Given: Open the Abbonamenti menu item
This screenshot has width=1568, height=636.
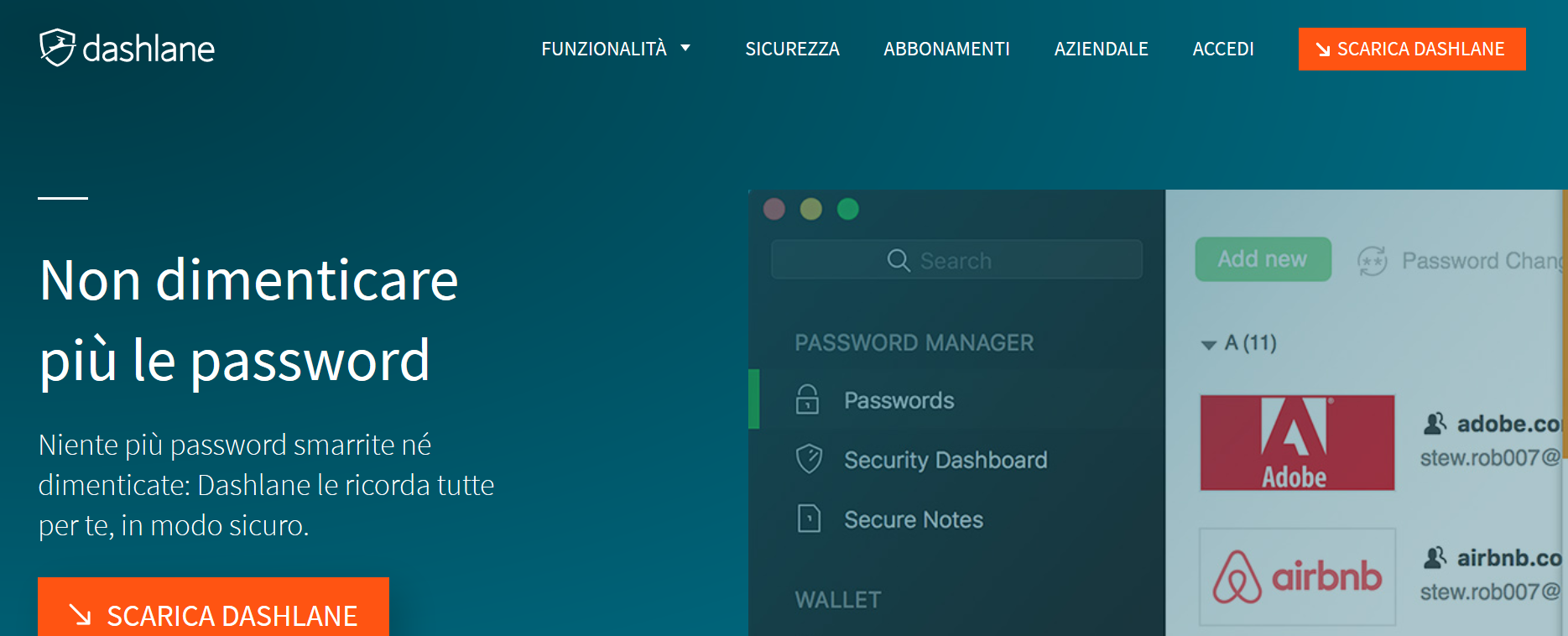Looking at the screenshot, I should point(946,49).
